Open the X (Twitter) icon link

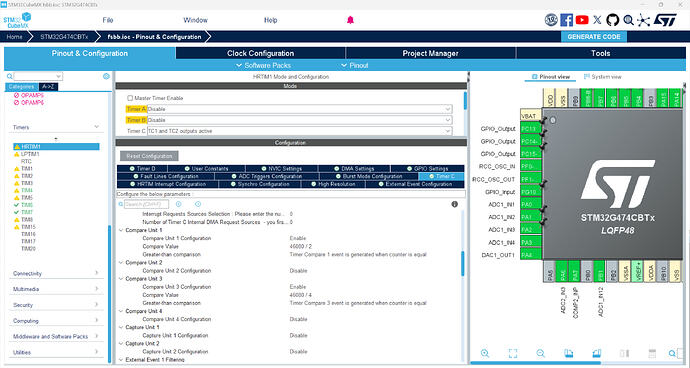pyautogui.click(x=597, y=20)
